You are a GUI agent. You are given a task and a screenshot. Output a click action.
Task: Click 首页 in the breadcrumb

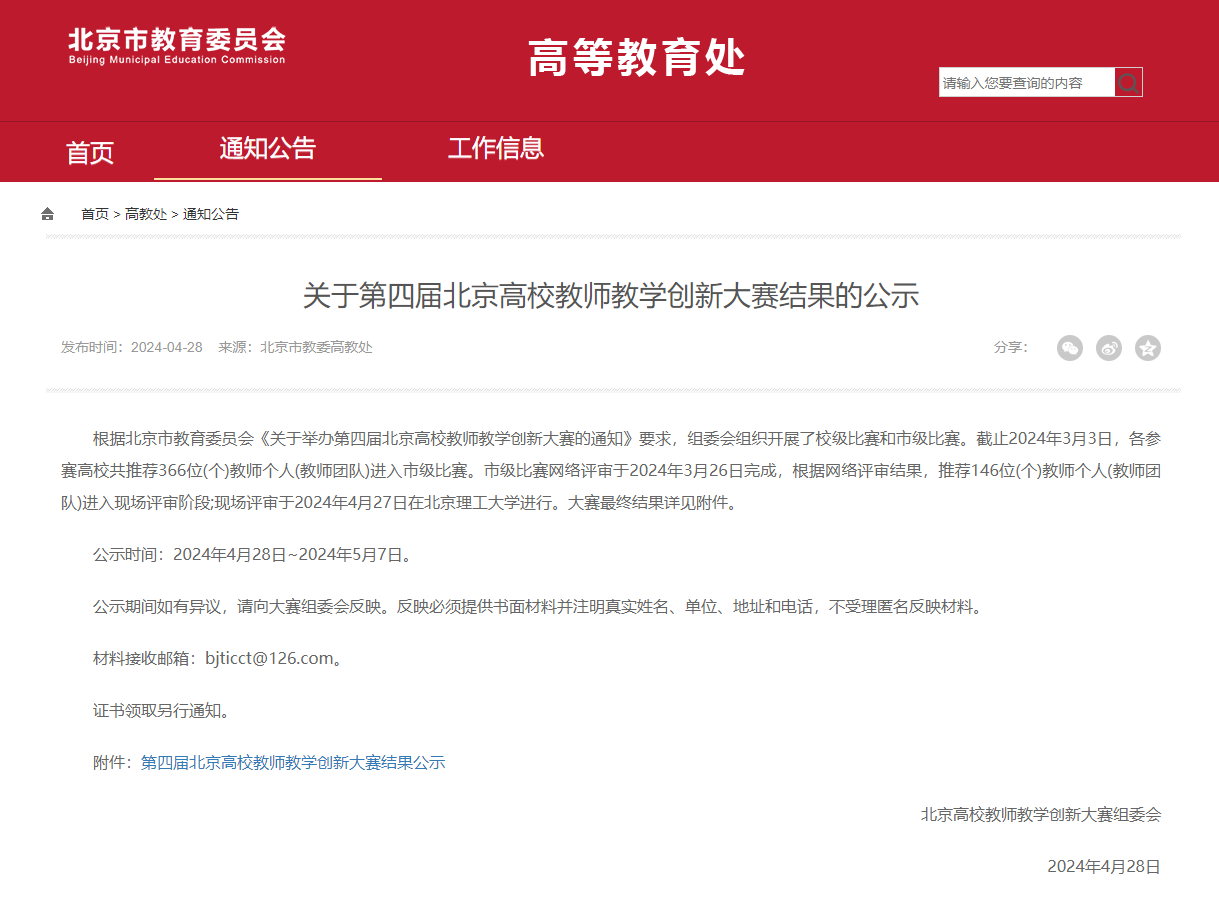(x=95, y=214)
